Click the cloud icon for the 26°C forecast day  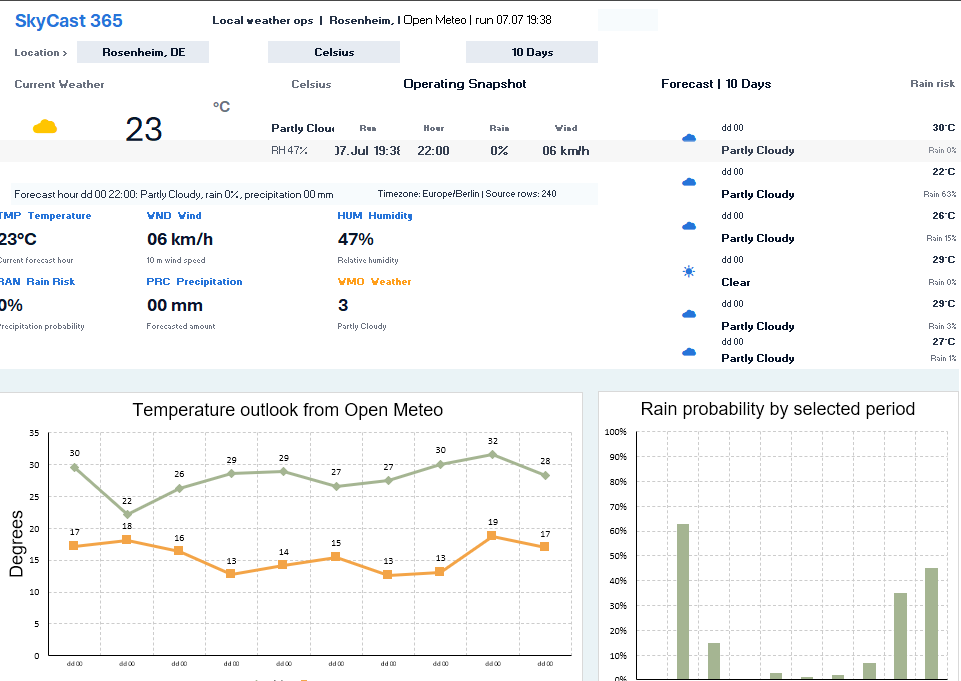689,226
